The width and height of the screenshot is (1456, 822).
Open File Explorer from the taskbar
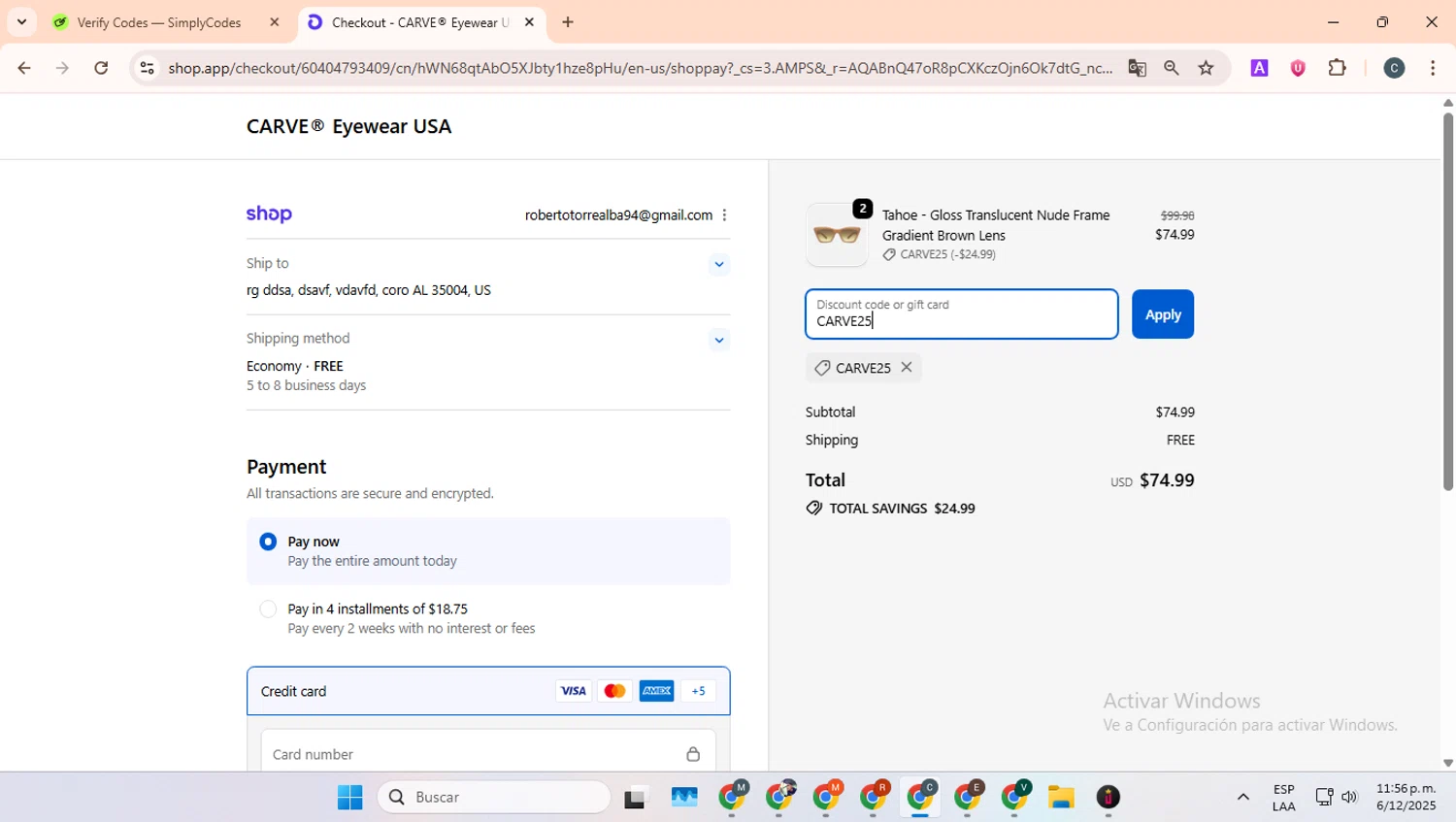pos(1061,797)
